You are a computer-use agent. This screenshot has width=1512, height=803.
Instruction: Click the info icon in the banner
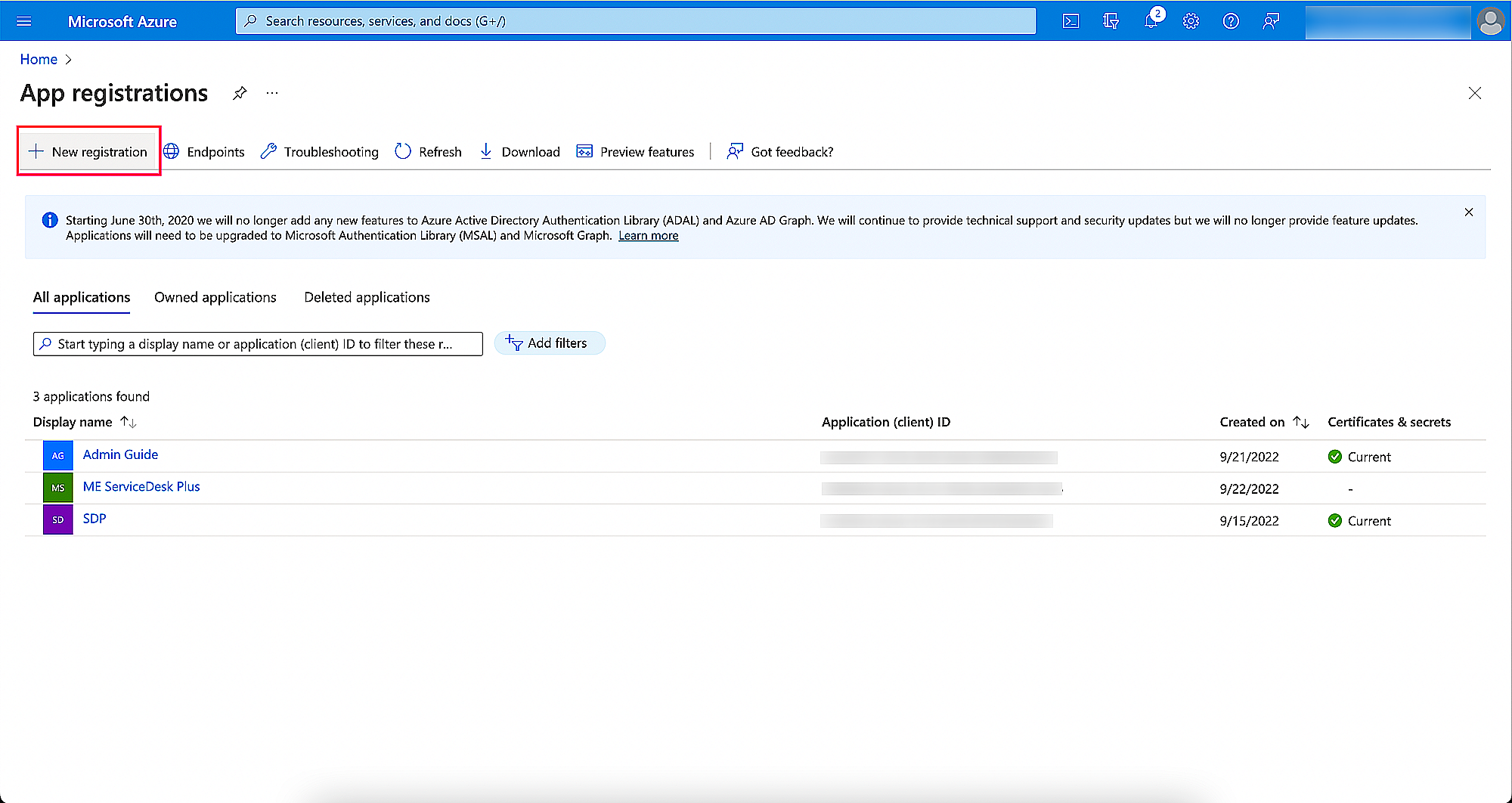(x=50, y=220)
